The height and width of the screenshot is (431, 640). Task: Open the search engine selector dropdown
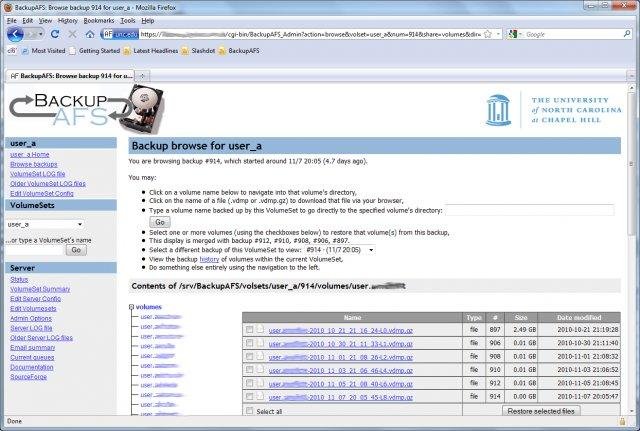pyautogui.click(x=515, y=34)
